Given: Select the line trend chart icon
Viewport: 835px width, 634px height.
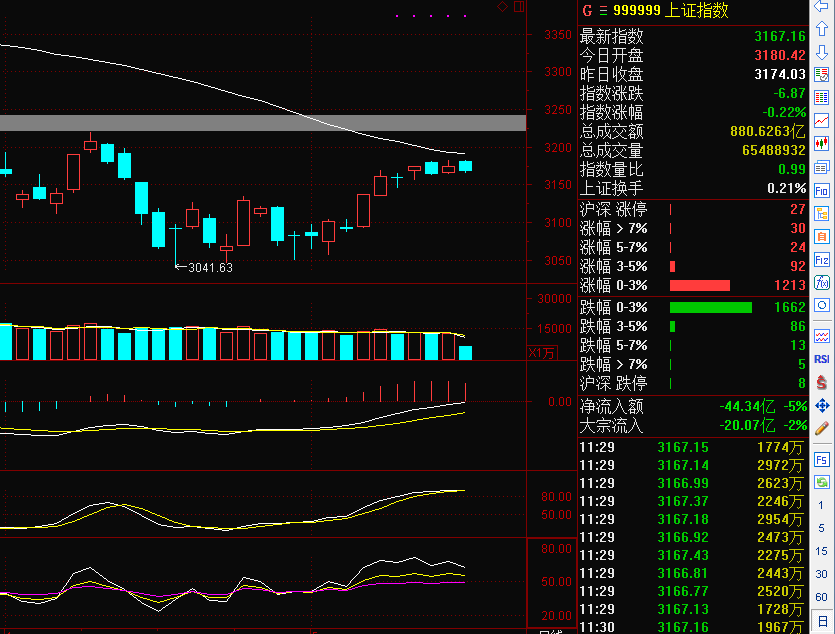Looking at the screenshot, I should tap(822, 120).
